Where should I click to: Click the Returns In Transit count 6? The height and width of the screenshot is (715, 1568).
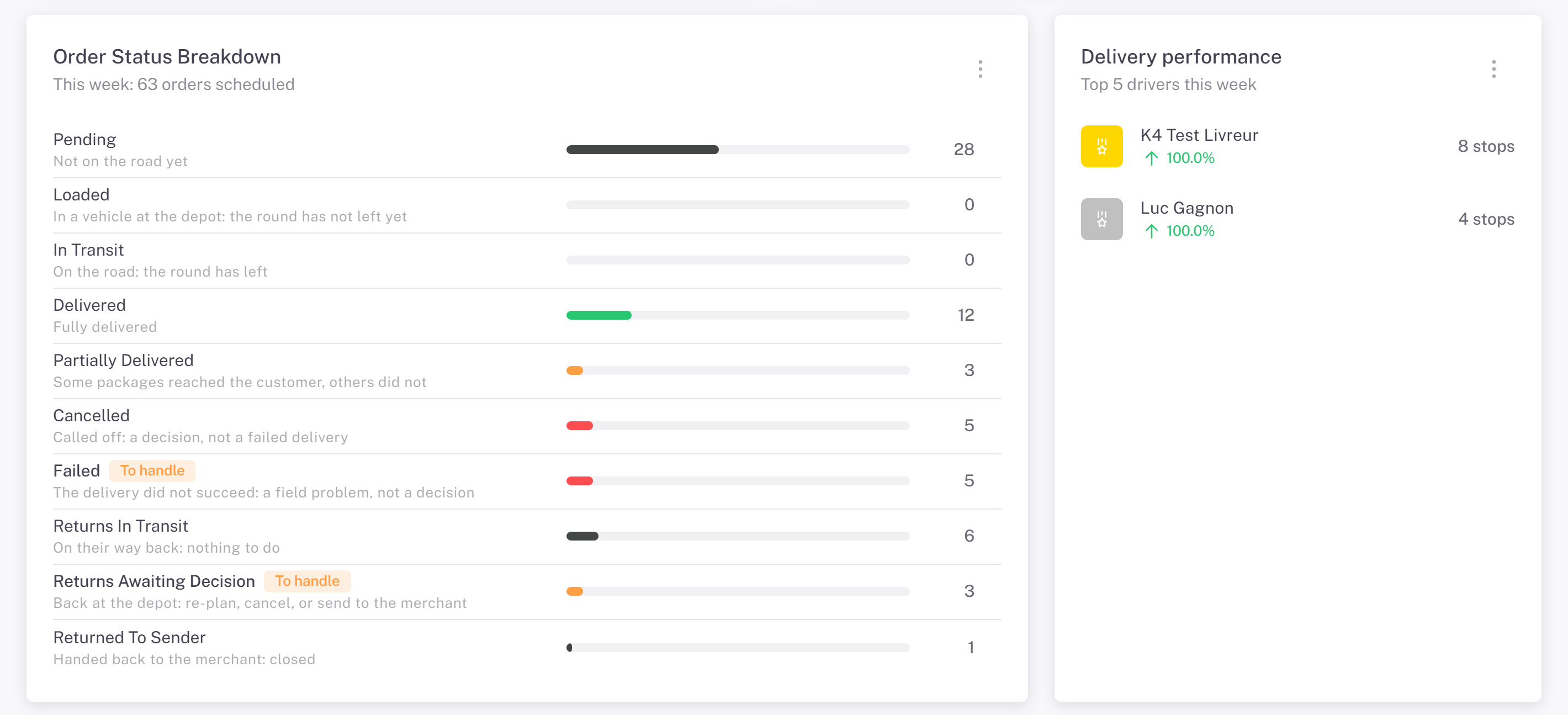pyautogui.click(x=969, y=536)
